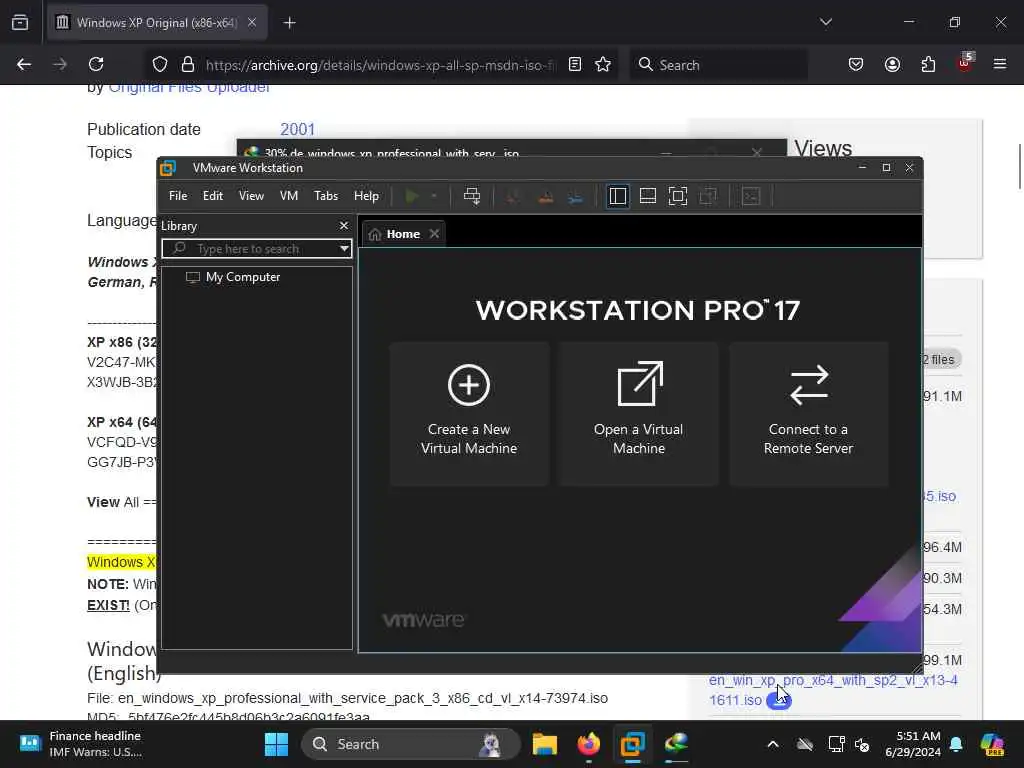Open the Help menu in VMware
Viewport: 1024px width, 768px height.
(366, 196)
